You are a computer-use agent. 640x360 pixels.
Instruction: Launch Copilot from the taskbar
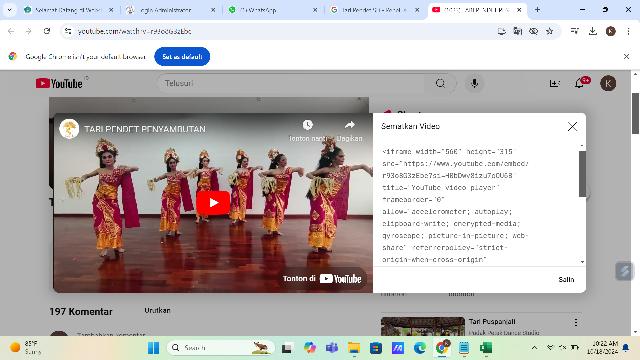[310, 348]
